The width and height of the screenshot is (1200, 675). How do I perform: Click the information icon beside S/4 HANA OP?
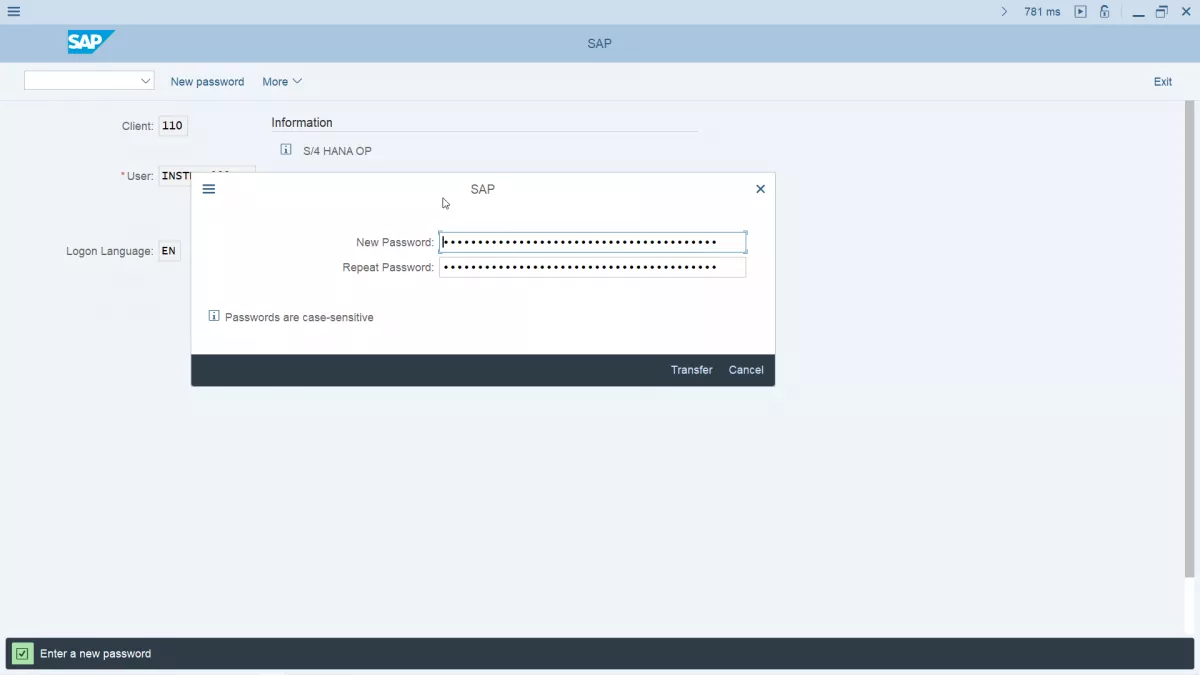point(286,150)
